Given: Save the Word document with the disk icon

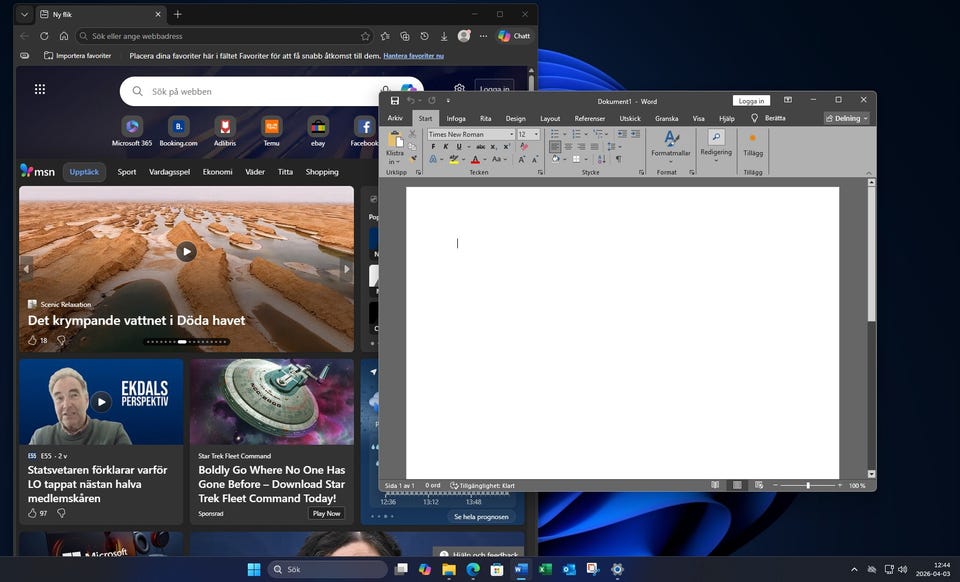Looking at the screenshot, I should [x=394, y=100].
